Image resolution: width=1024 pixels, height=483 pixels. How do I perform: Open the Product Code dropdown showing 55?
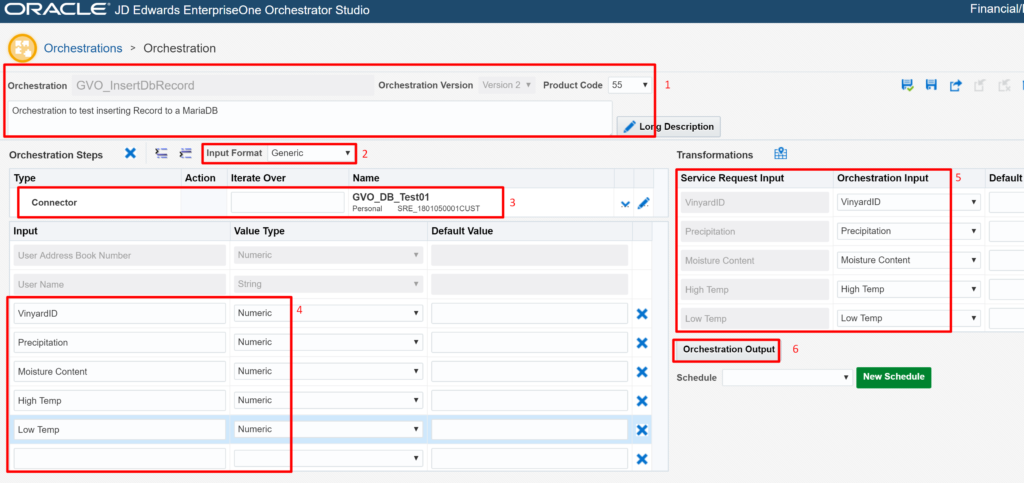coord(630,85)
